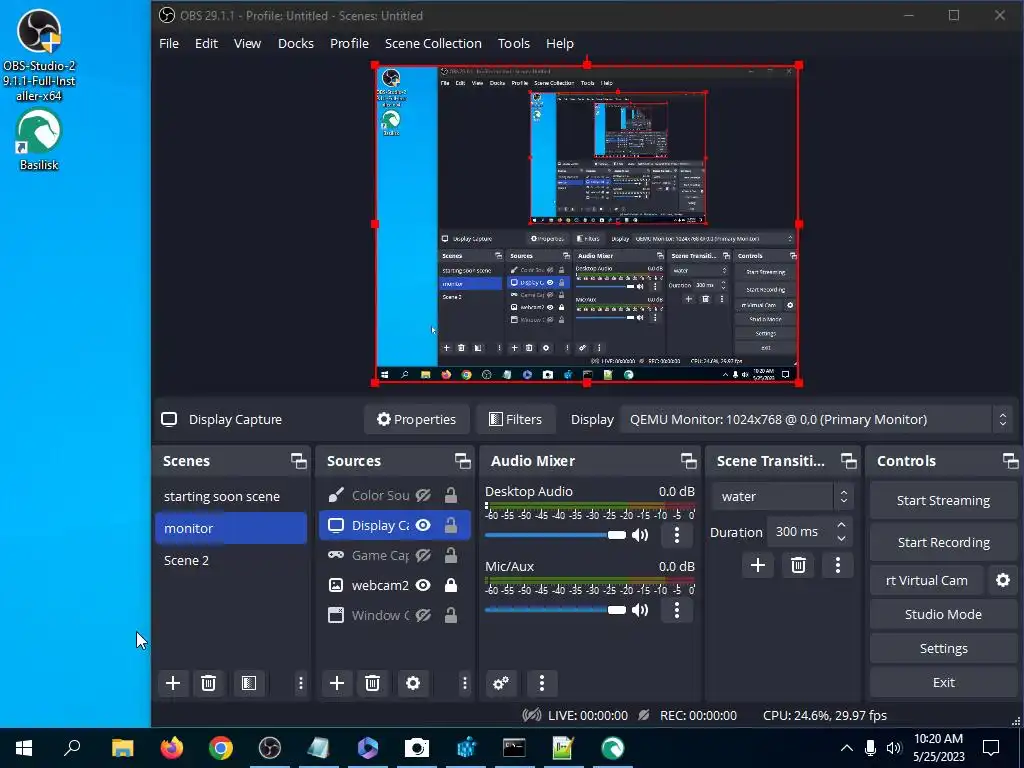Increase transition duration with up arrow

841,525
